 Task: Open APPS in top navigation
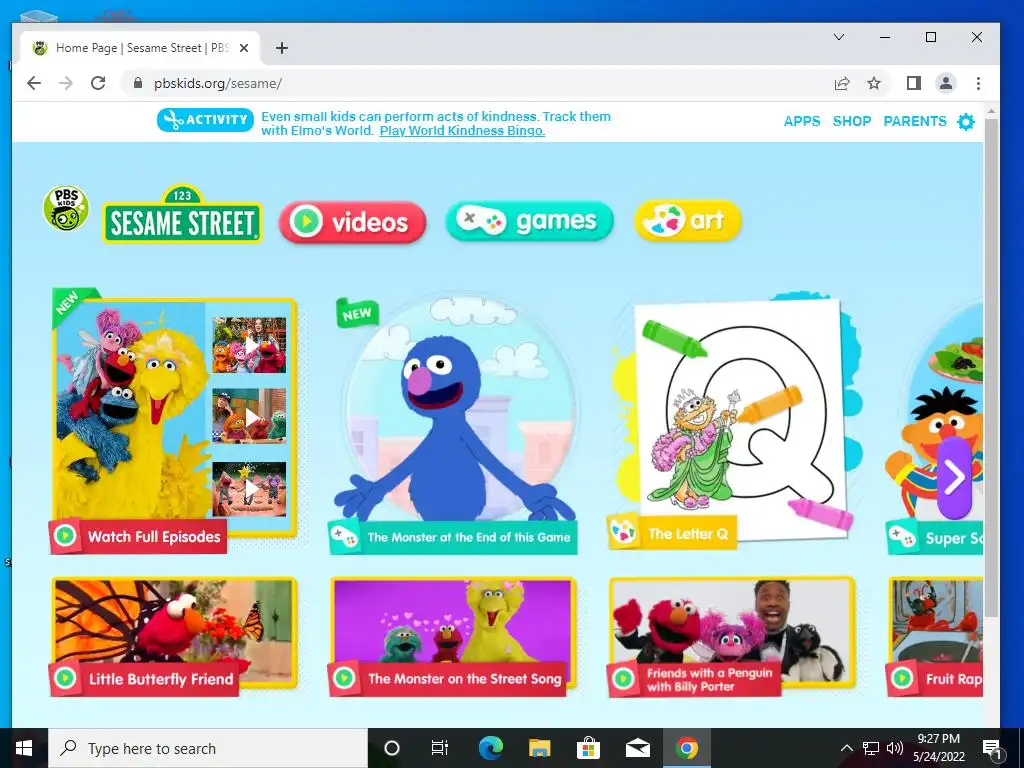pos(802,121)
